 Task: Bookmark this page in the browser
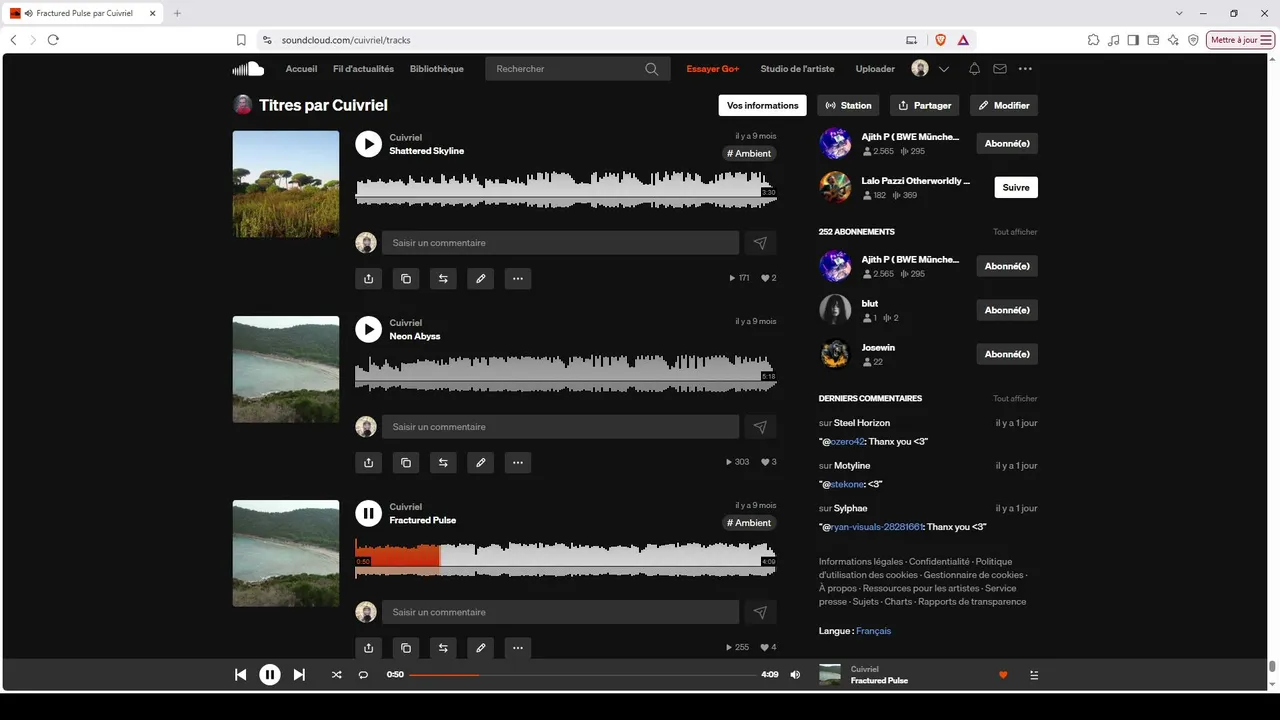tap(241, 40)
